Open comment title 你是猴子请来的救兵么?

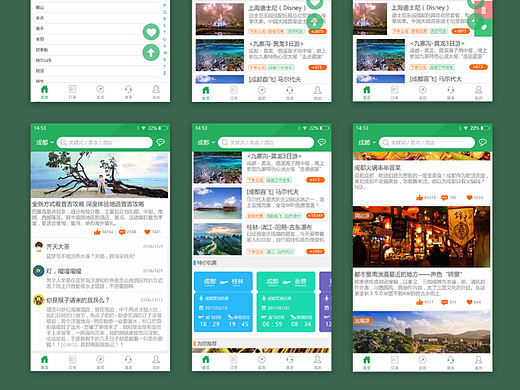pyautogui.click(x=78, y=300)
